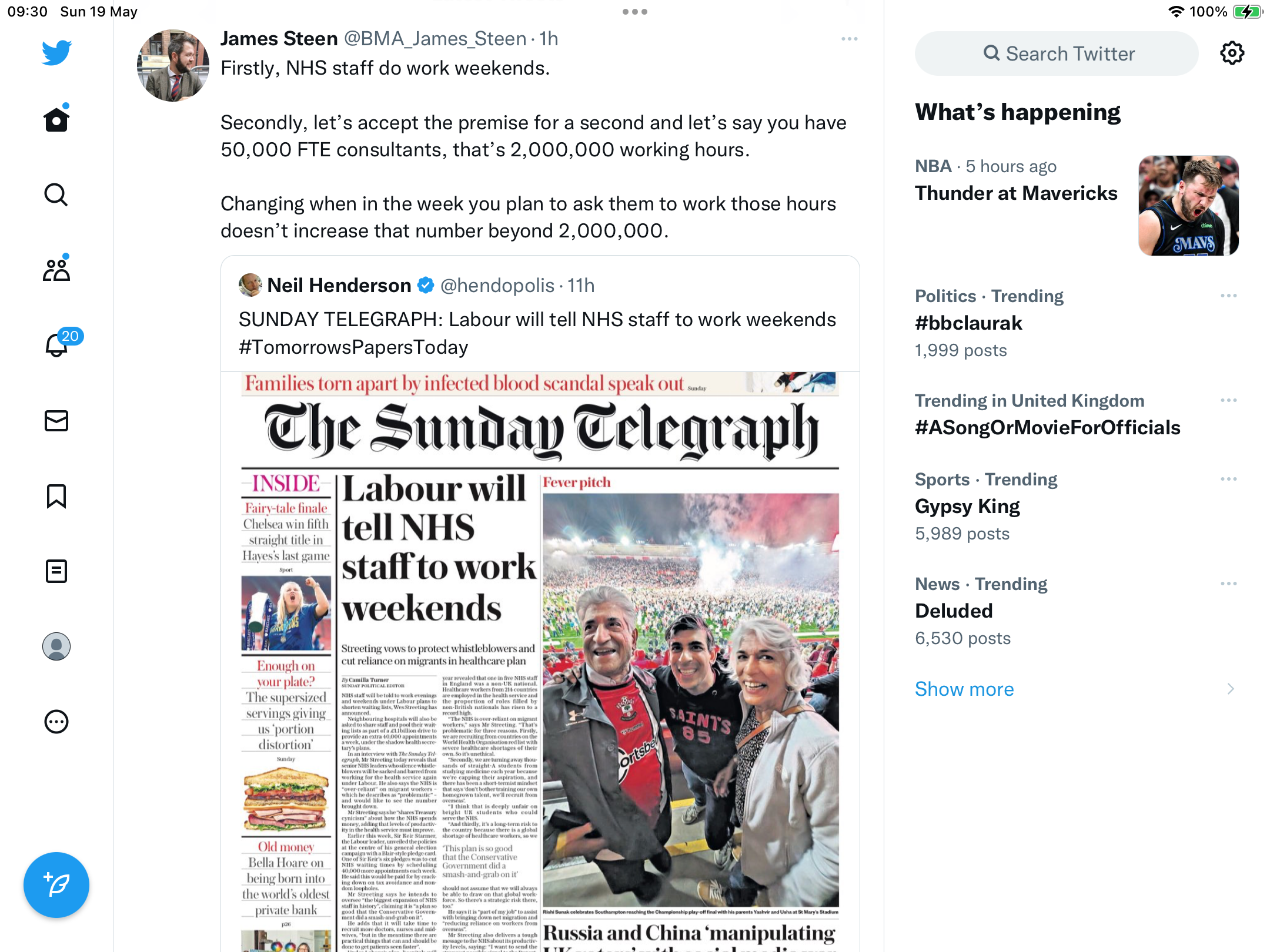Open options menu for #bbclaurak trend

(1228, 296)
